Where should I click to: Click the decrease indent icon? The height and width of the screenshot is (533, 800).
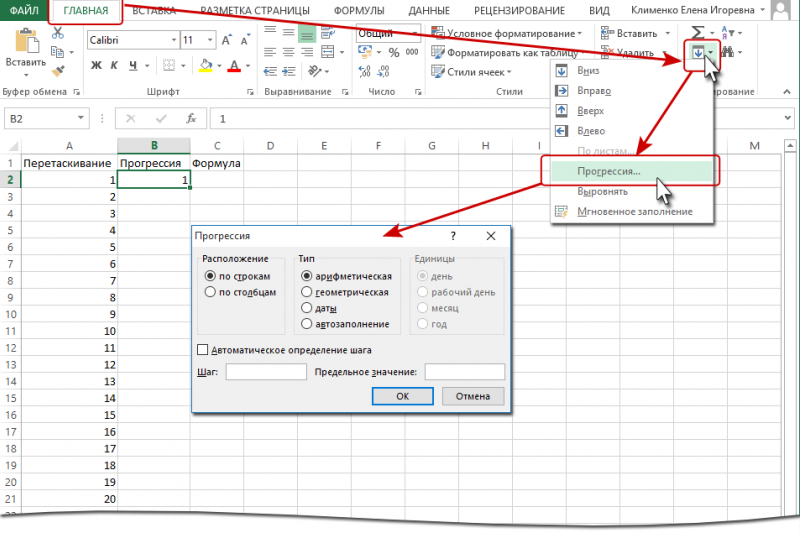pyautogui.click(x=270, y=71)
